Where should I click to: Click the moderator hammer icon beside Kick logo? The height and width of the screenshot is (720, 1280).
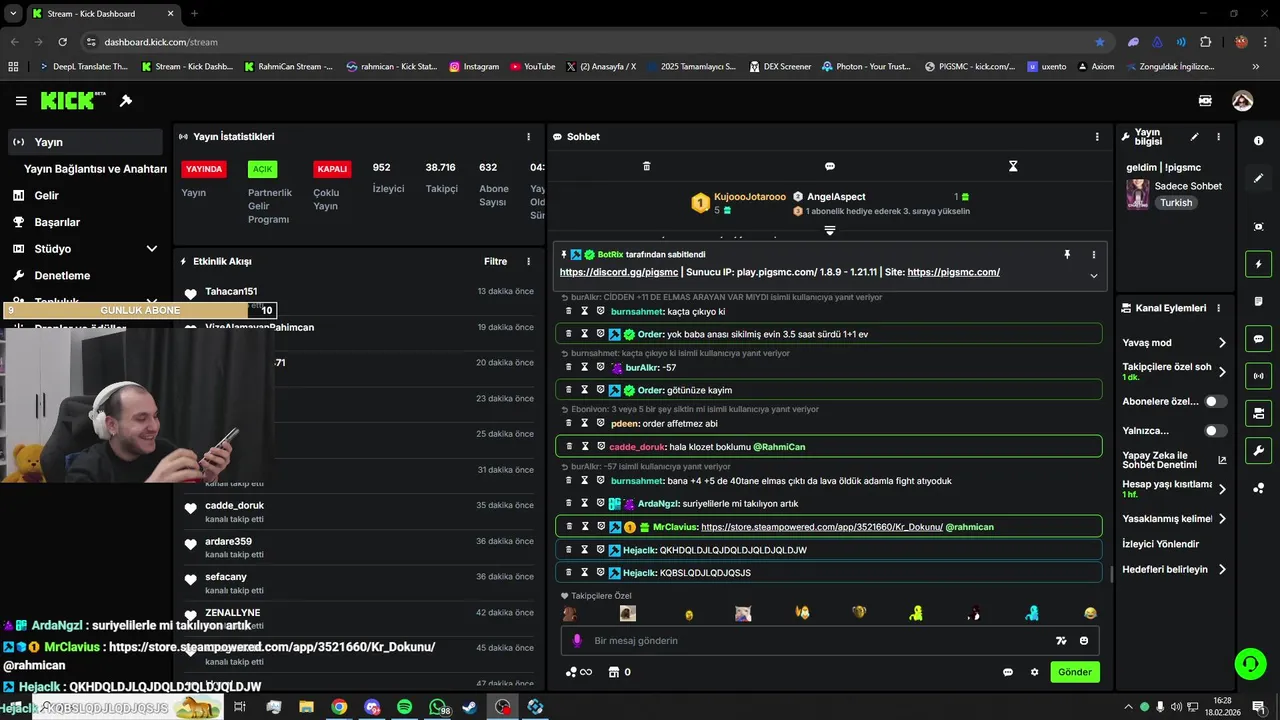[x=126, y=101]
